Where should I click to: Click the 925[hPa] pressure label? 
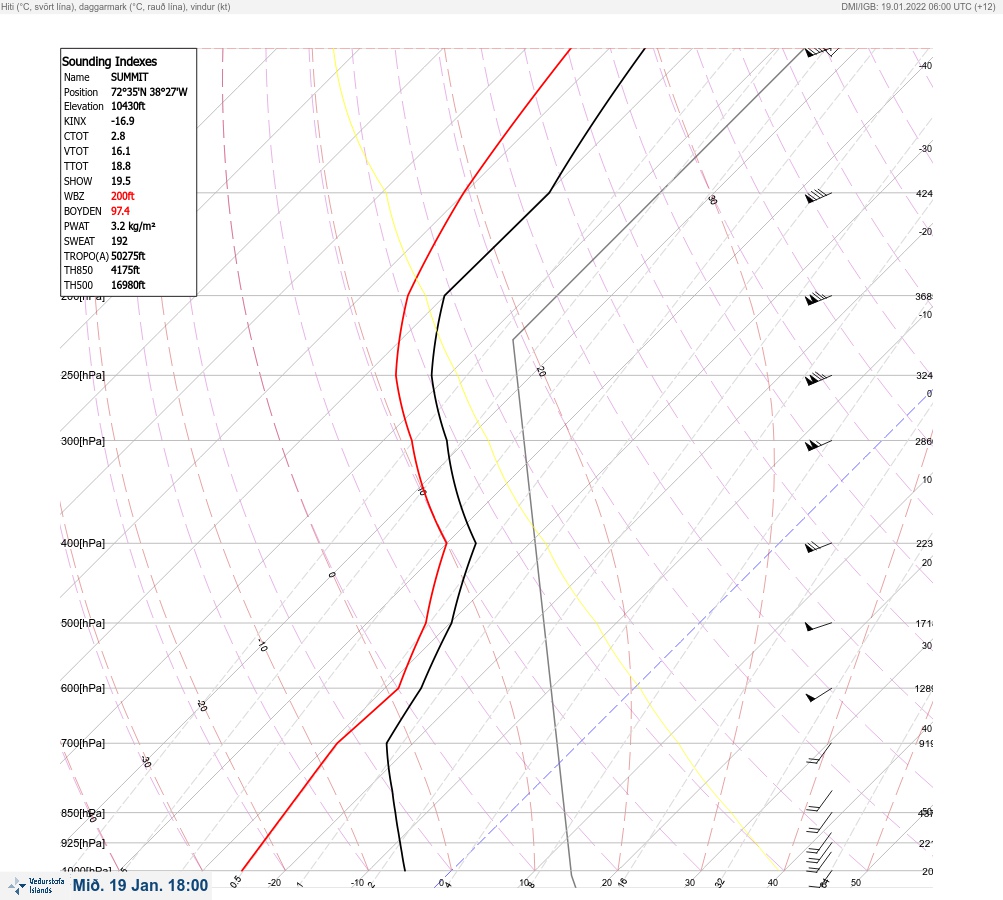click(83, 843)
